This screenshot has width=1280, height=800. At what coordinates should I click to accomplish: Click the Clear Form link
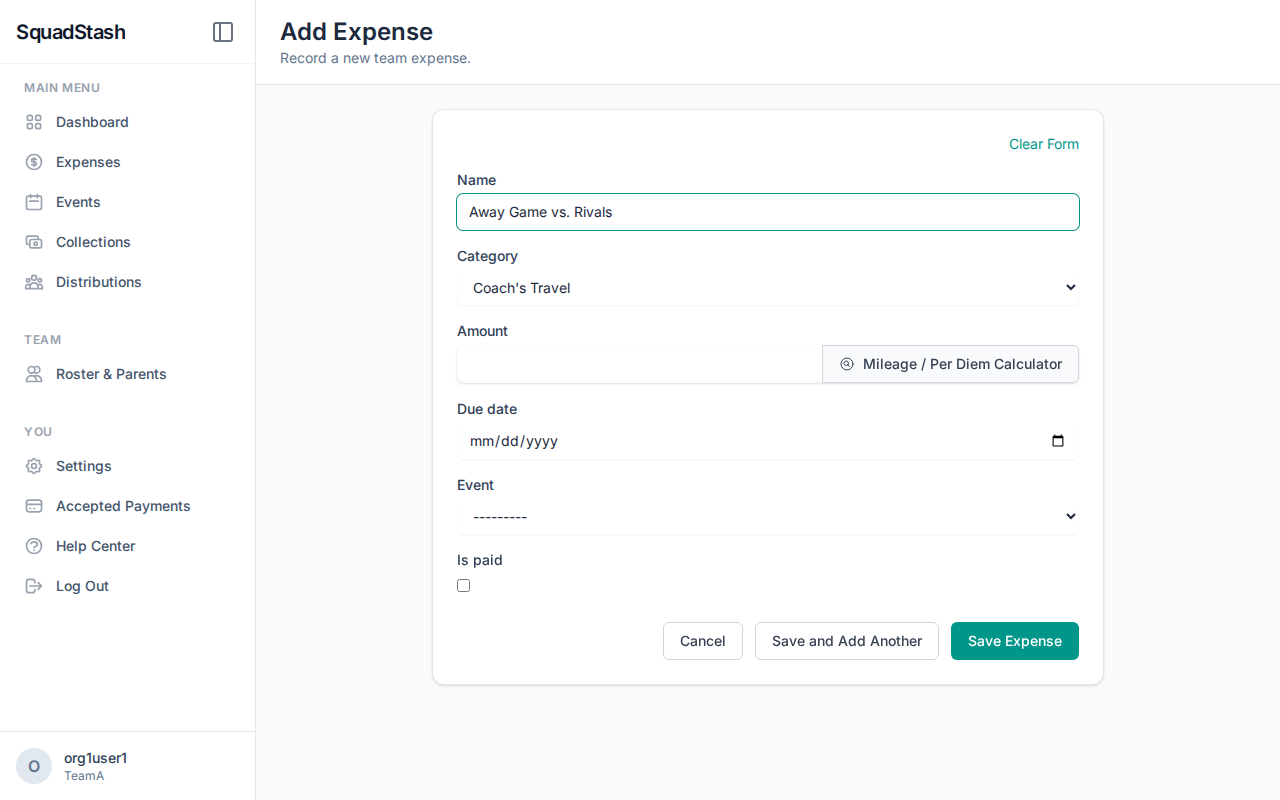1043,144
